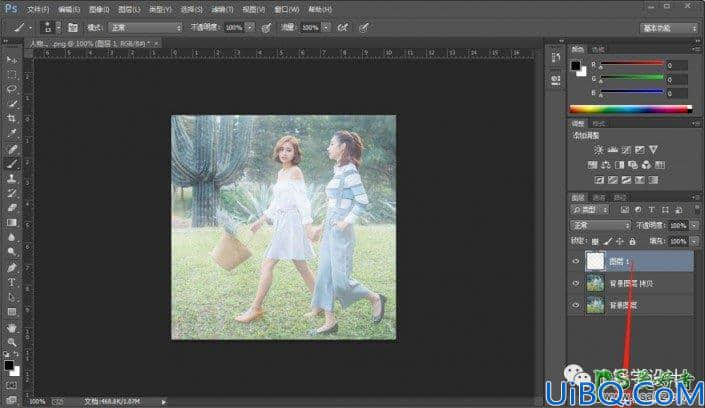Select the Move tool
705x408 pixels.
point(12,59)
